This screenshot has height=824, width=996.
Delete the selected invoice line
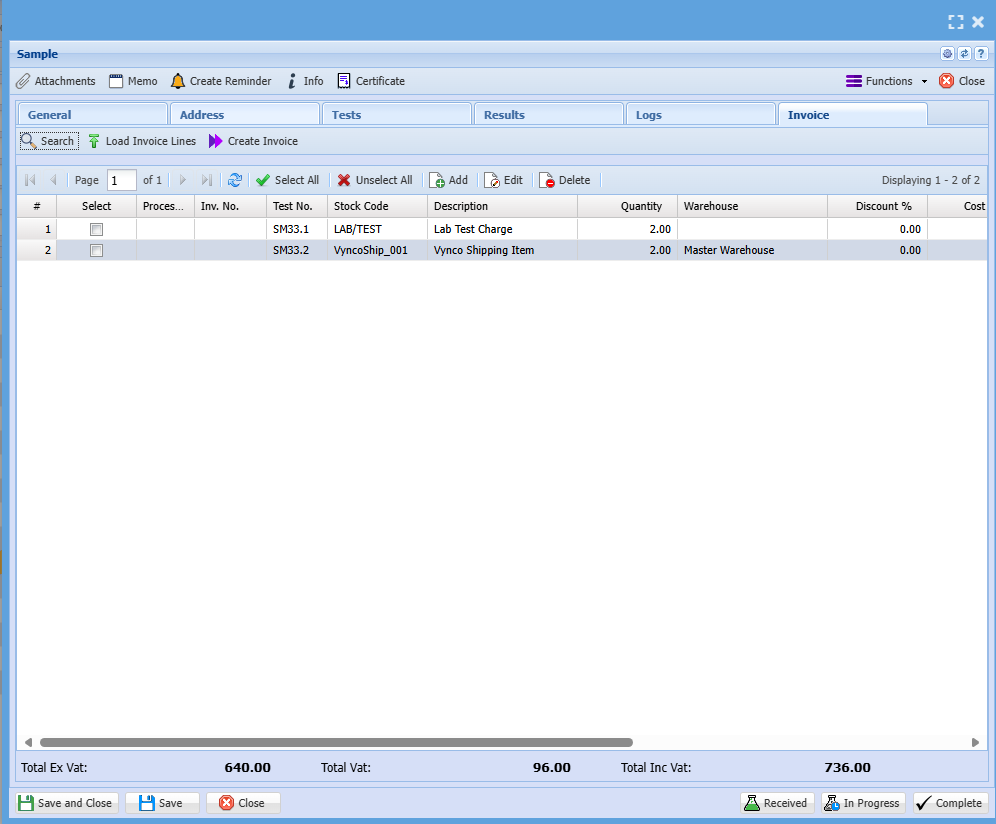(x=565, y=180)
